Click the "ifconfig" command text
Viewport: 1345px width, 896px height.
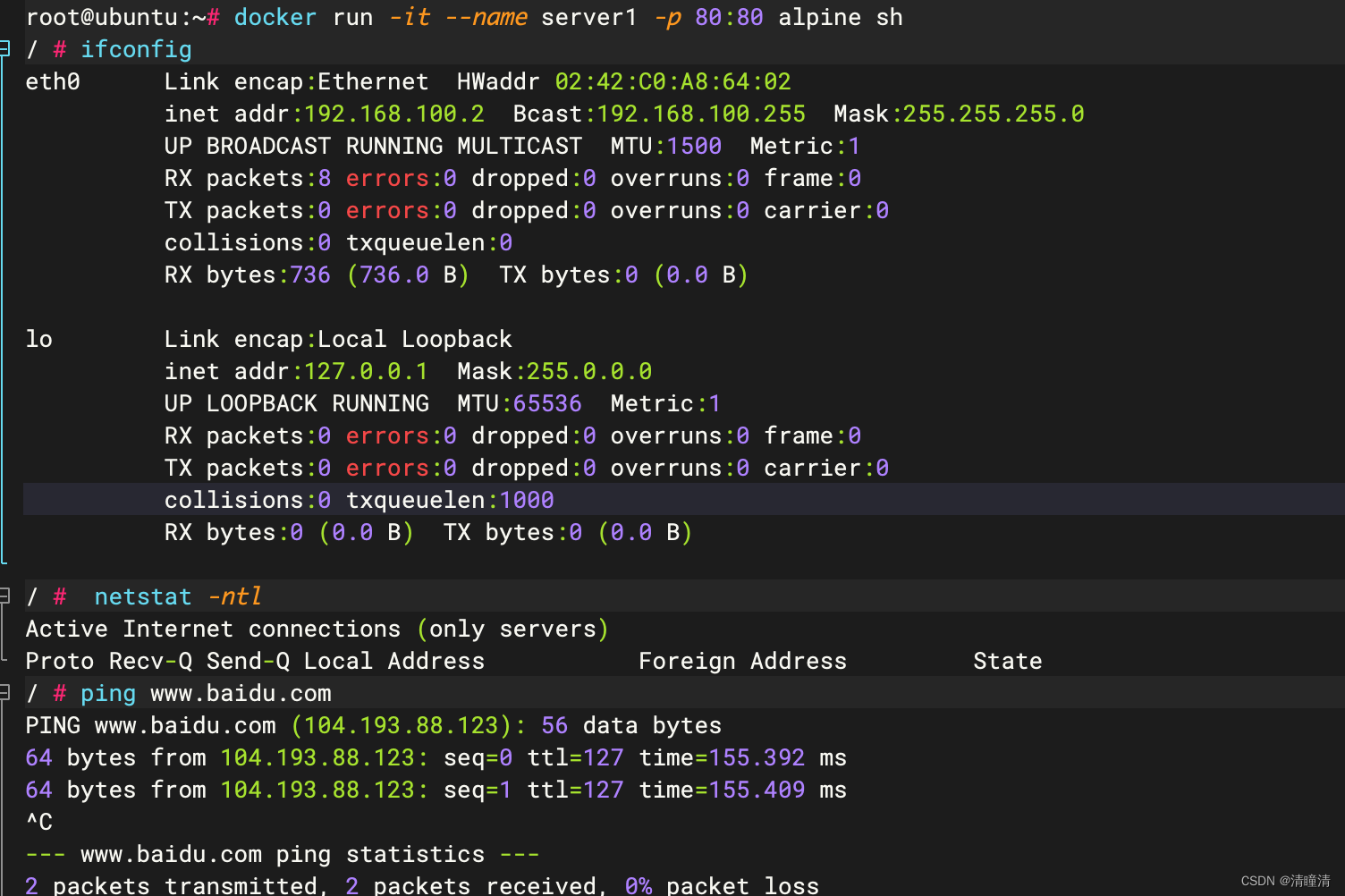[136, 49]
